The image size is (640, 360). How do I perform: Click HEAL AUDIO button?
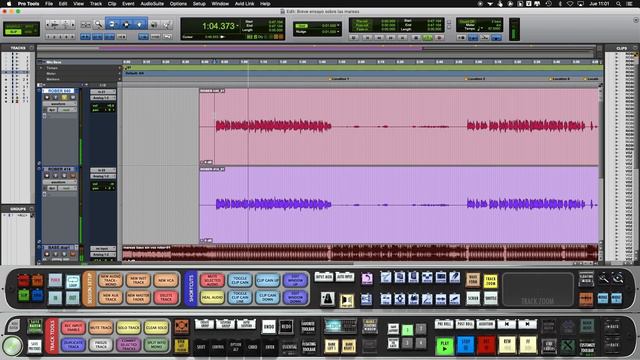(x=212, y=298)
